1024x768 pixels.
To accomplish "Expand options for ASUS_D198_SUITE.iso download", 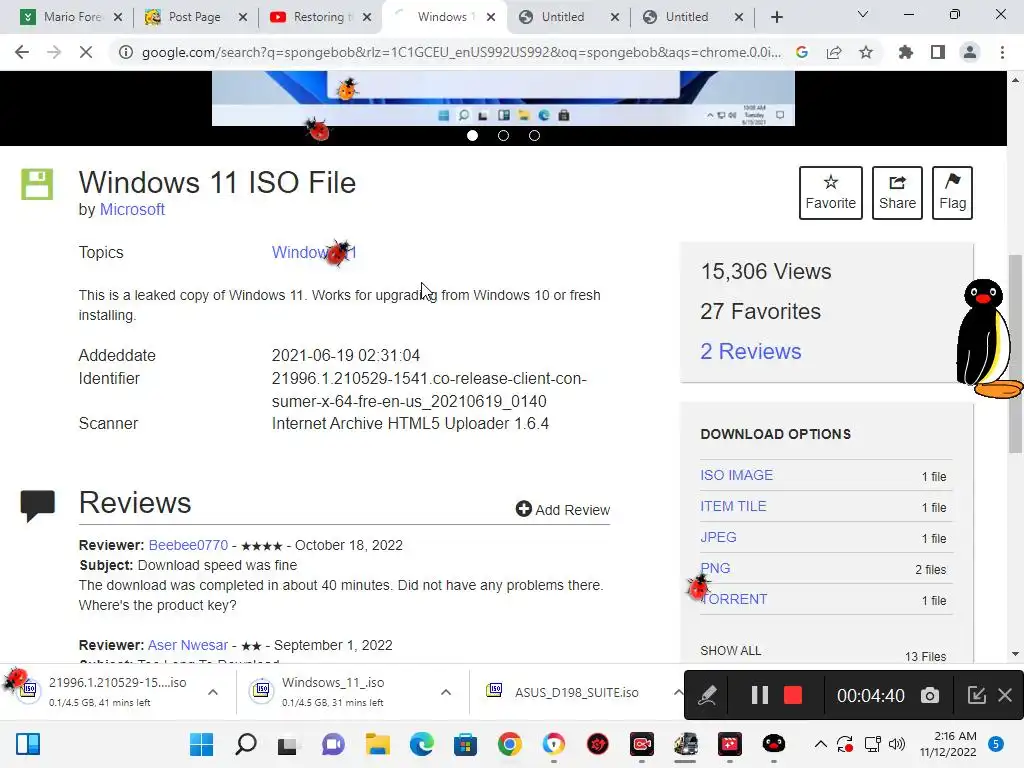I will 678,692.
